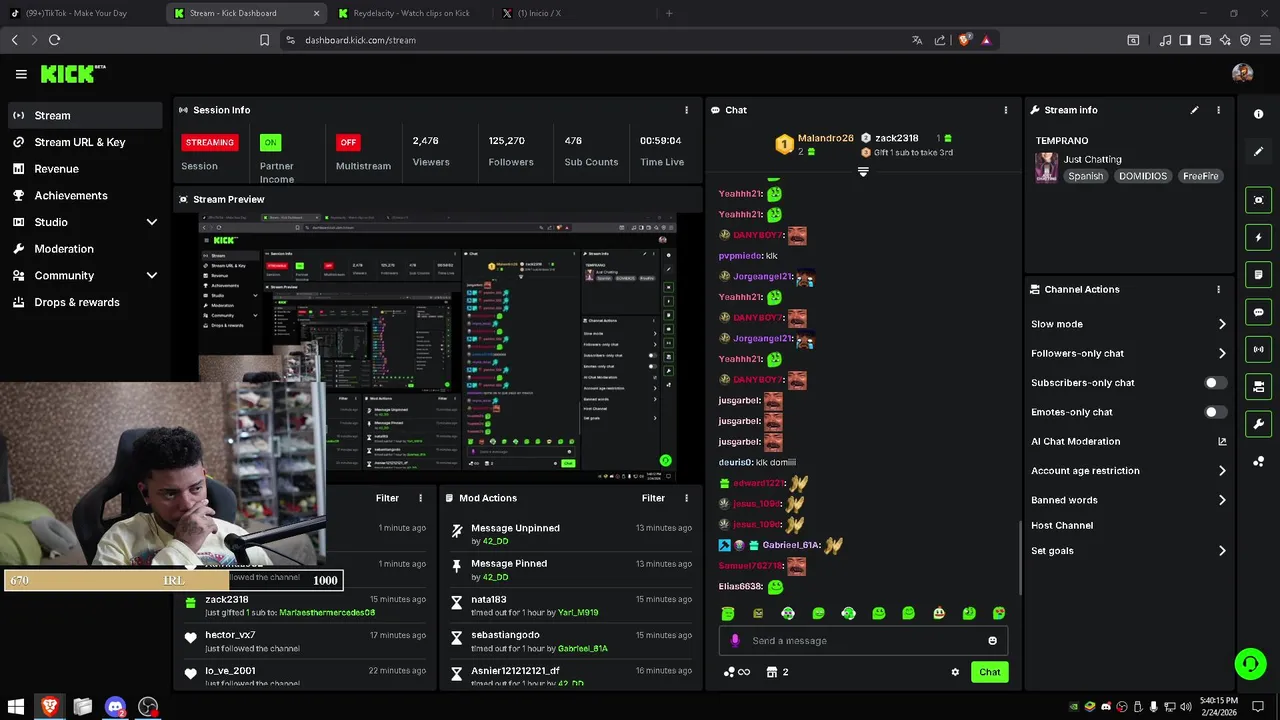Click the focus frame icon in right rail

click(x=1259, y=200)
